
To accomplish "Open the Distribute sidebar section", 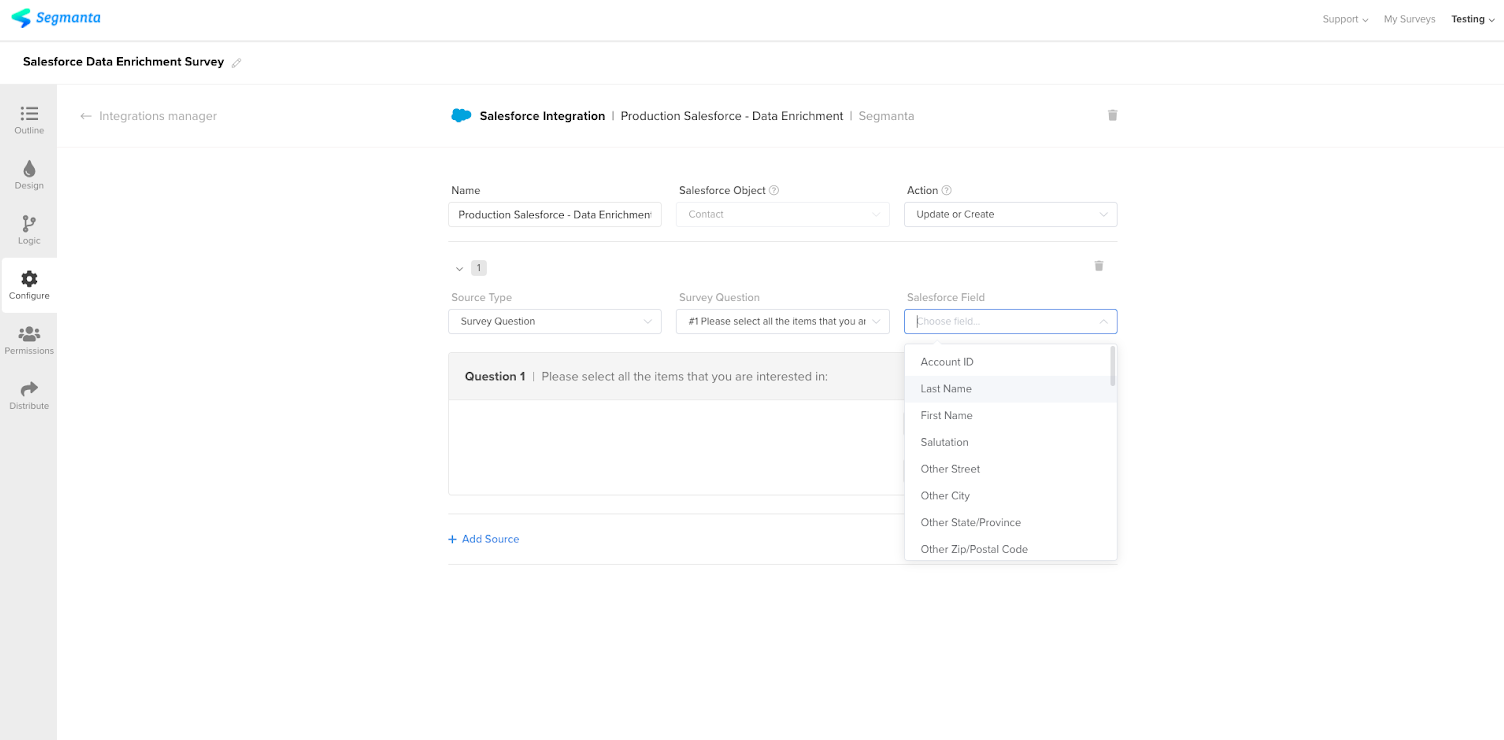I will pos(29,395).
